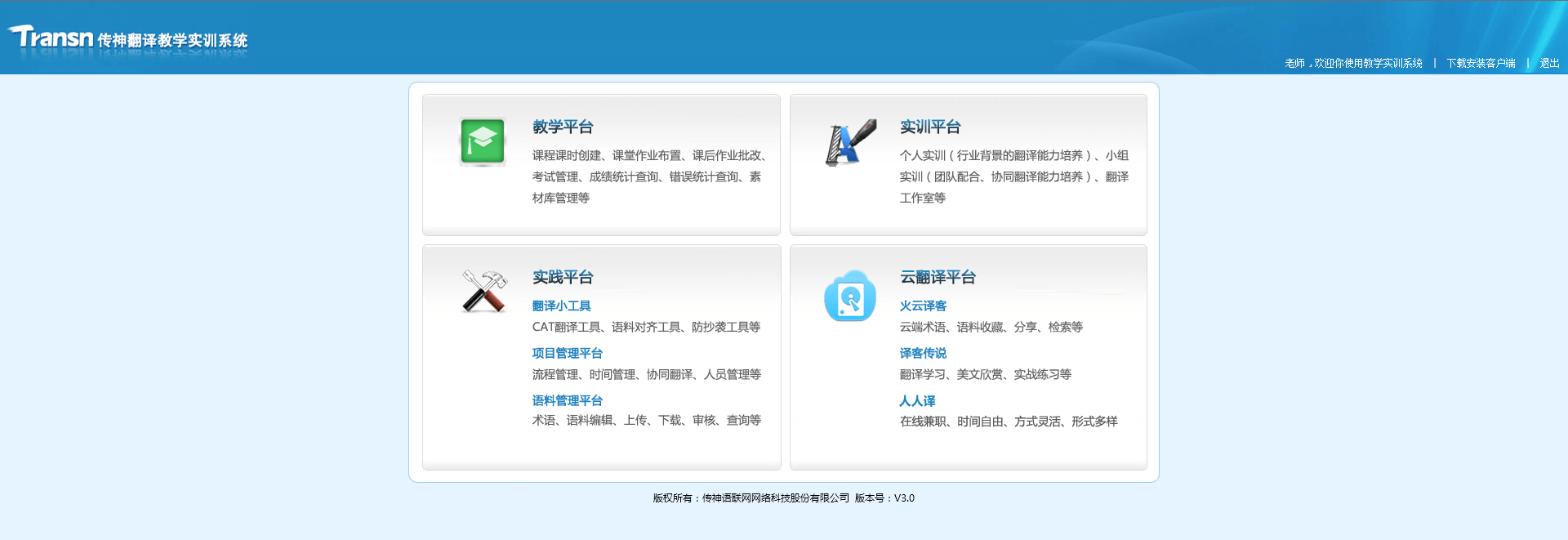The width and height of the screenshot is (1568, 540).
Task: Open the 翻译小工具 link
Action: [x=561, y=306]
